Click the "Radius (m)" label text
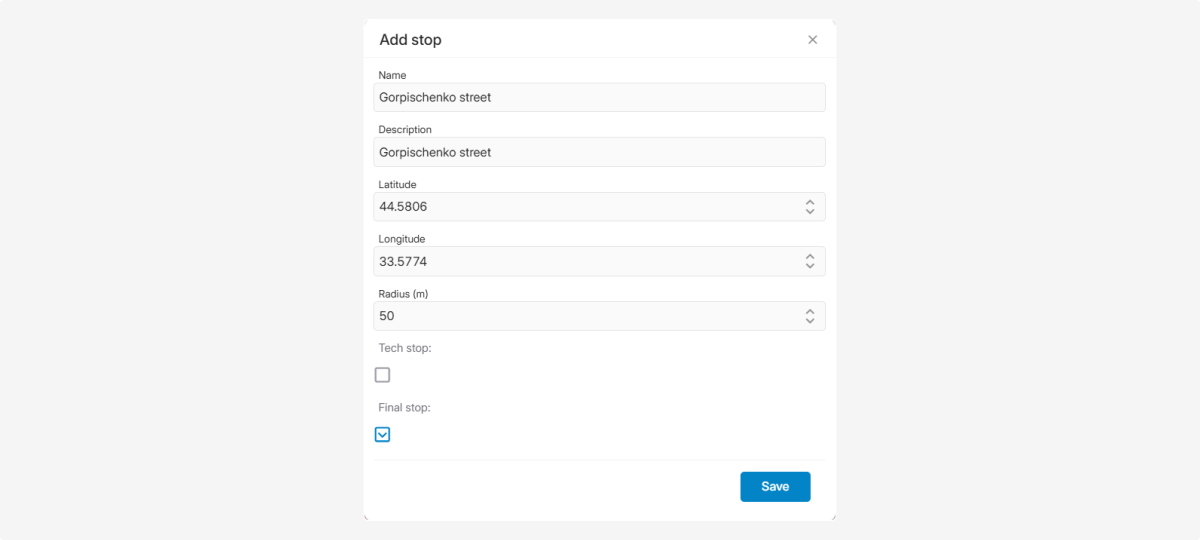Viewport: 1200px width, 540px height. (403, 294)
